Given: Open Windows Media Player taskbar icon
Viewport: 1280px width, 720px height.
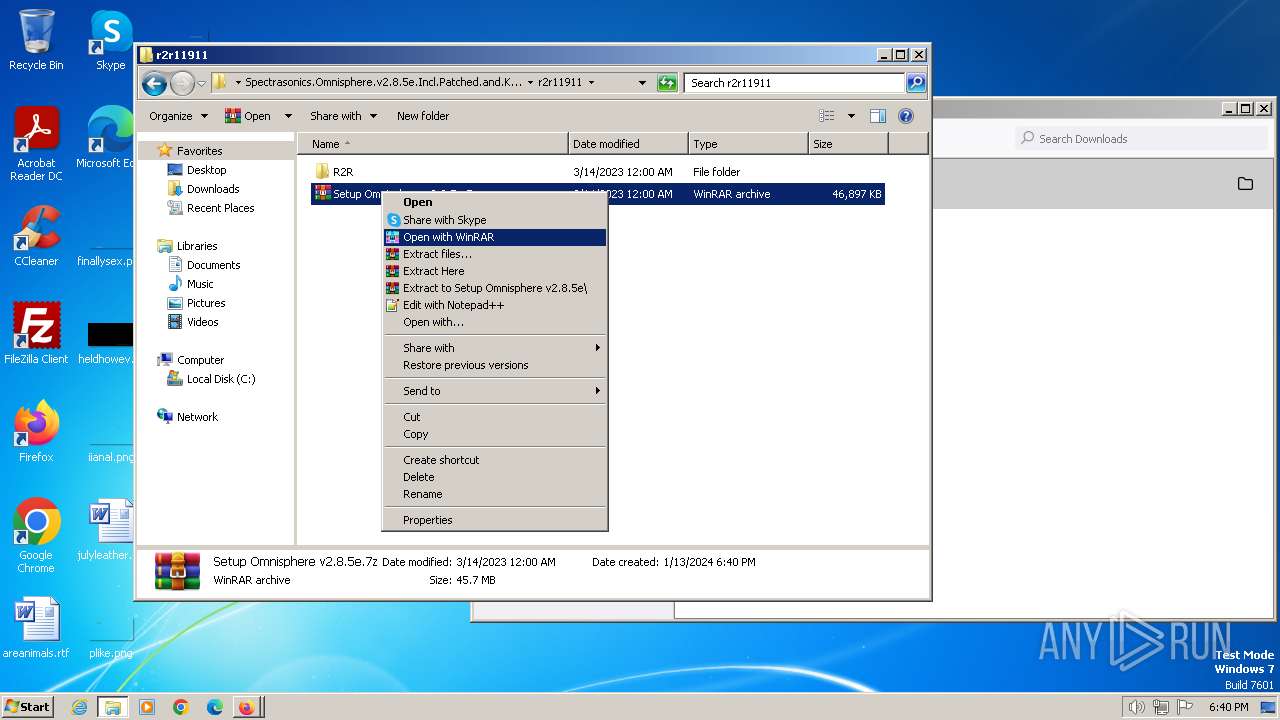Looking at the screenshot, I should (x=147, y=707).
